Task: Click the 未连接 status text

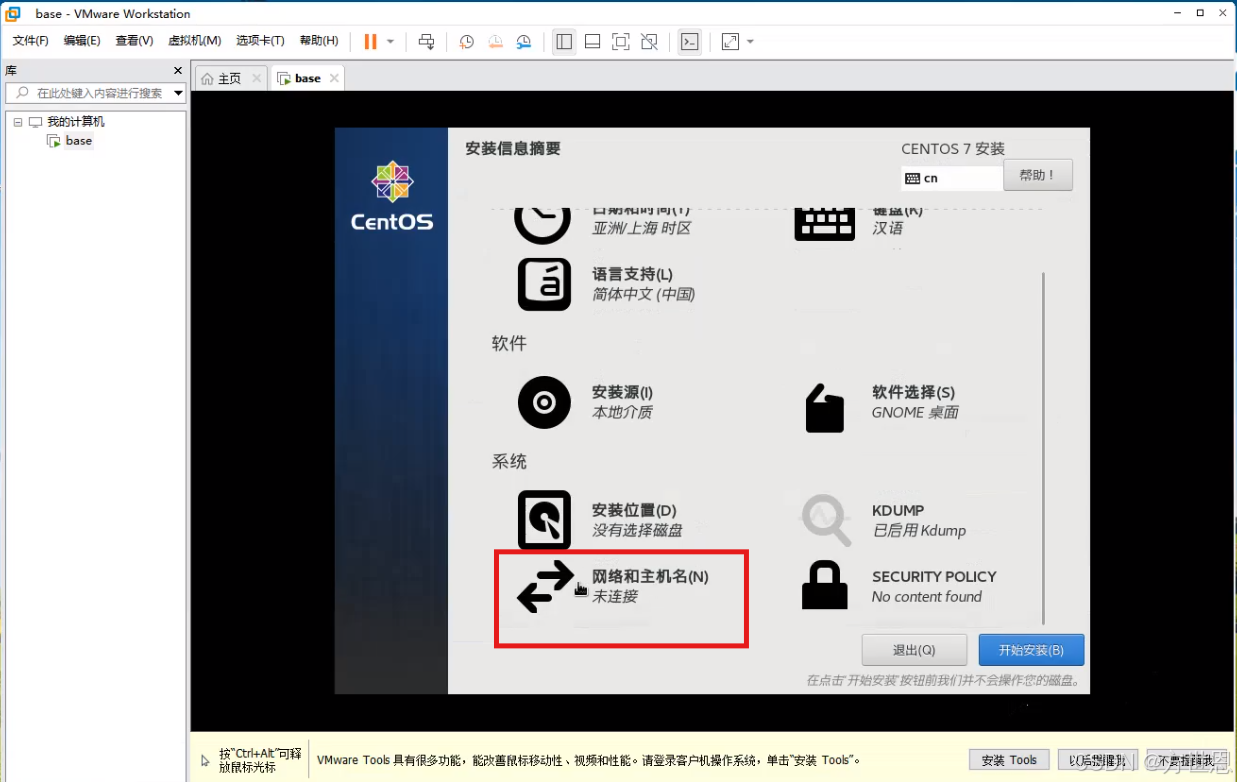Action: click(615, 596)
